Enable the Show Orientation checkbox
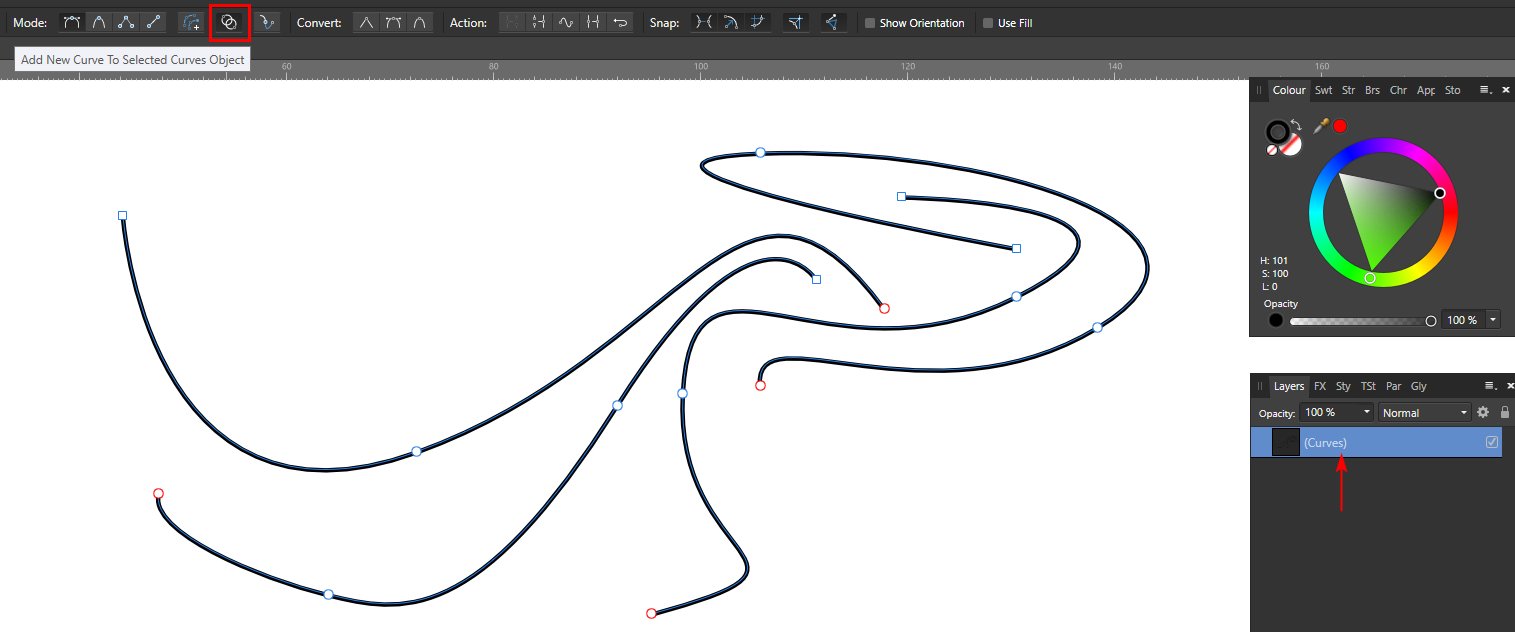Image resolution: width=1515 pixels, height=632 pixels. [870, 23]
